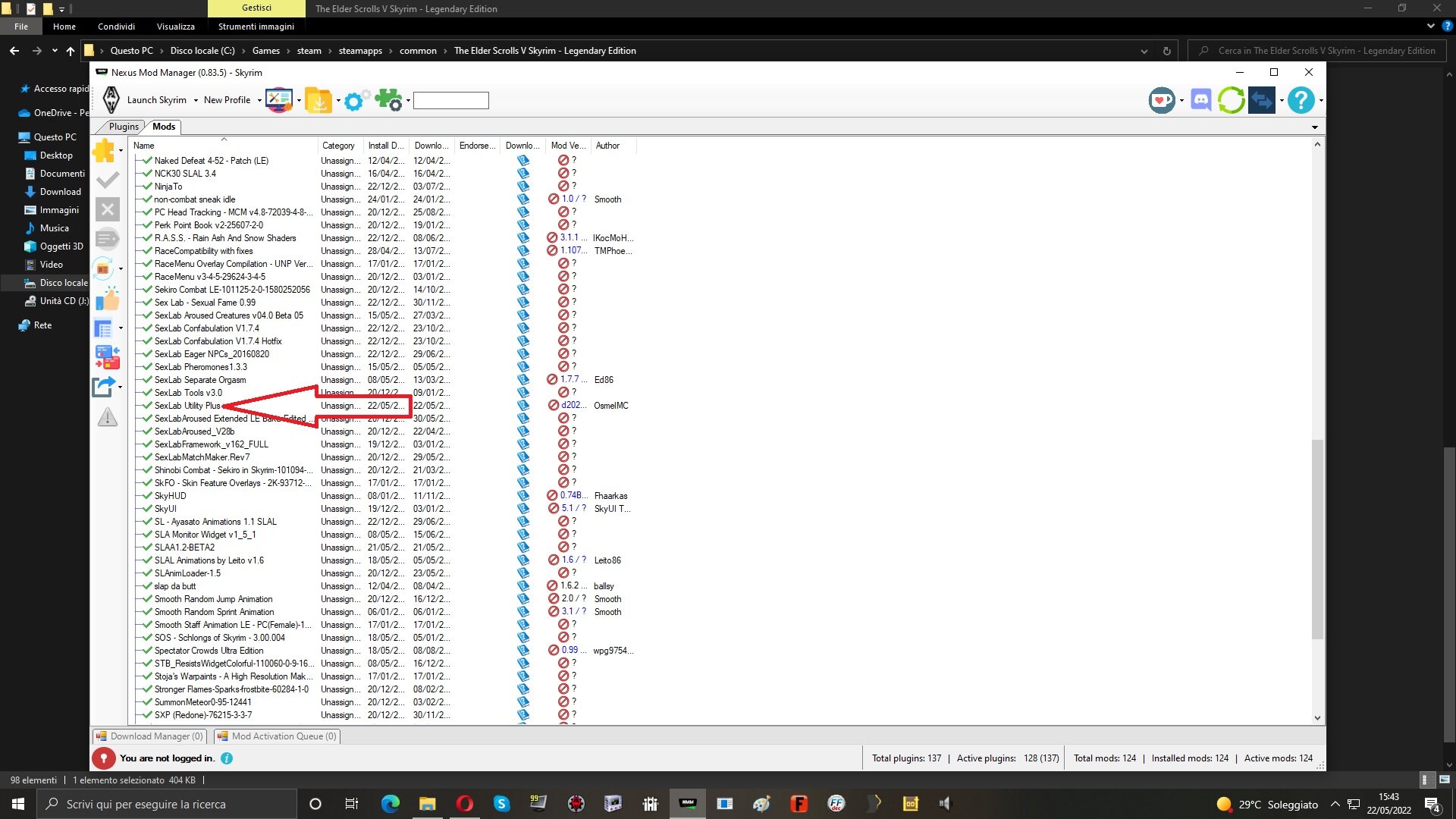Focus the toolbar search text box
Viewport: 1456px width, 819px height.
tap(451, 100)
